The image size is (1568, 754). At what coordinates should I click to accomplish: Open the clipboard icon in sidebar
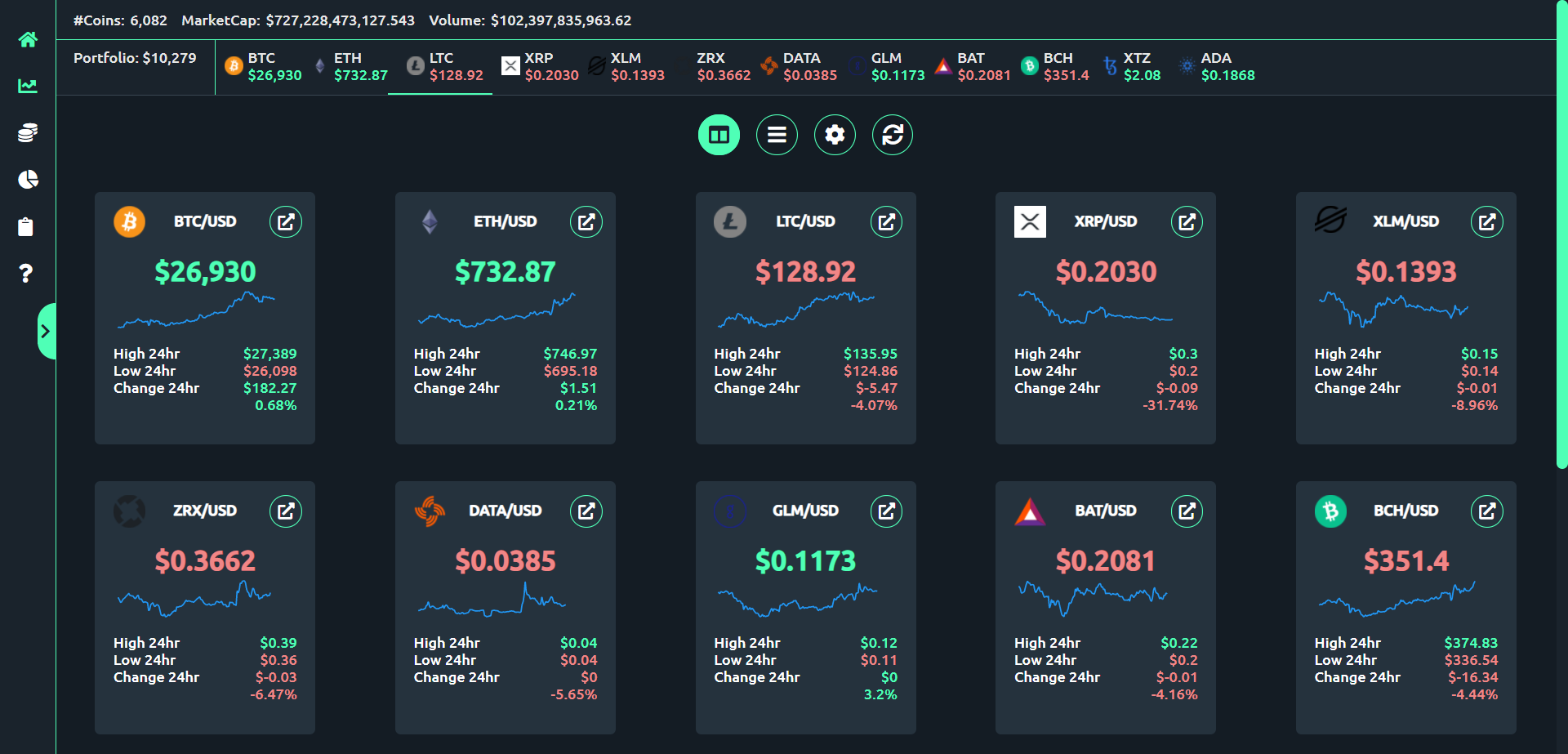(26, 226)
